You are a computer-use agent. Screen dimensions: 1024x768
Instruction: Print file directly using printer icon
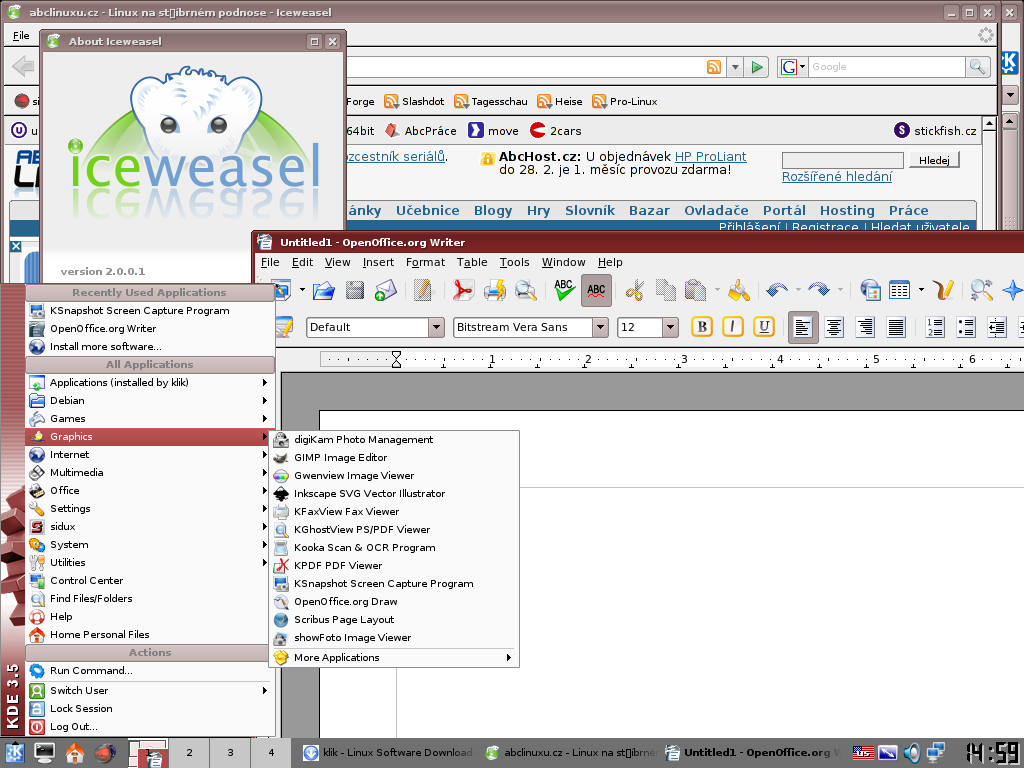point(494,290)
